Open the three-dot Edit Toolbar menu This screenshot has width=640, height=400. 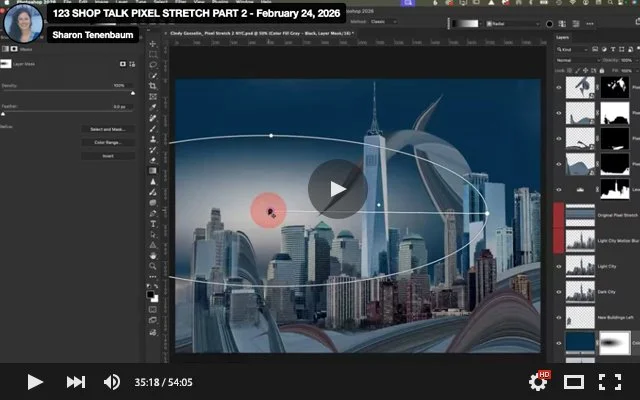pos(153,277)
